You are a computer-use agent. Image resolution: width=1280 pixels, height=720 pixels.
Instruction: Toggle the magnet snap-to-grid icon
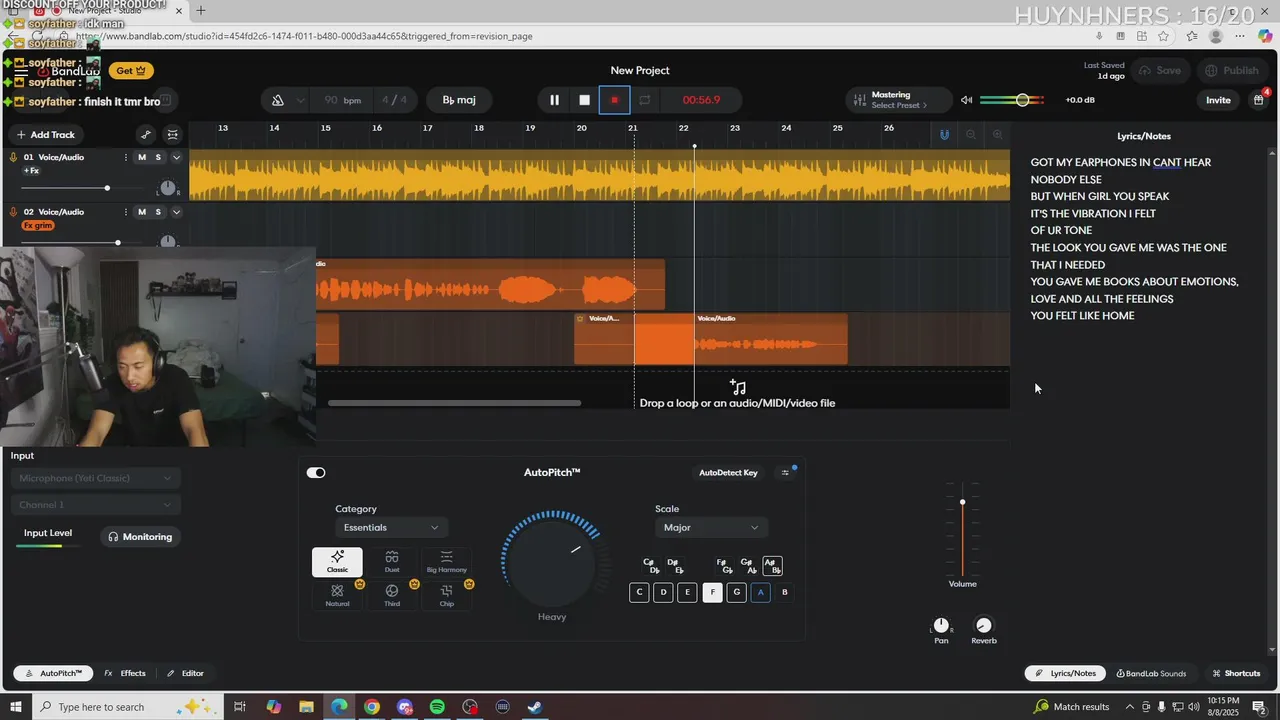point(944,134)
